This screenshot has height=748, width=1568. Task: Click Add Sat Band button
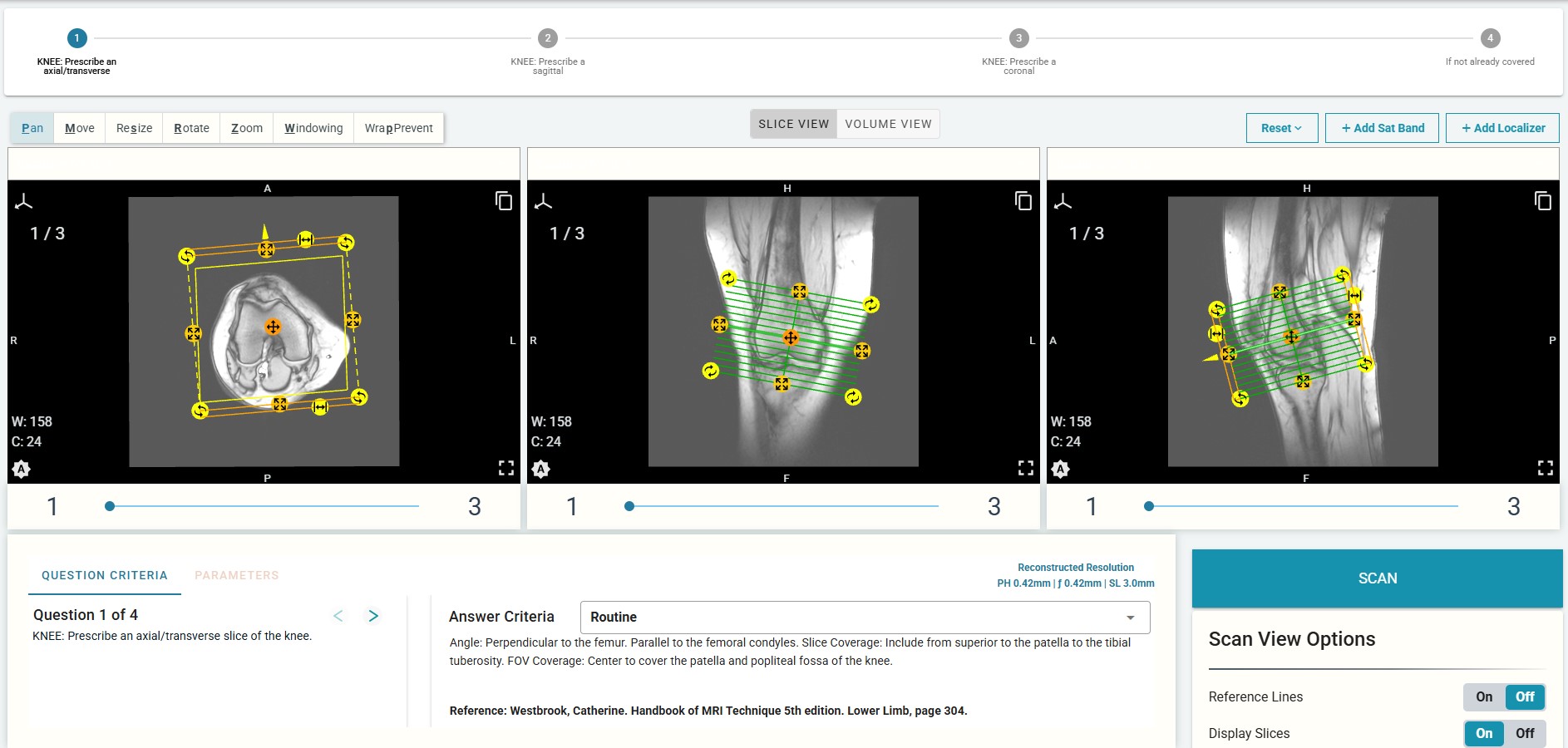(x=1382, y=128)
